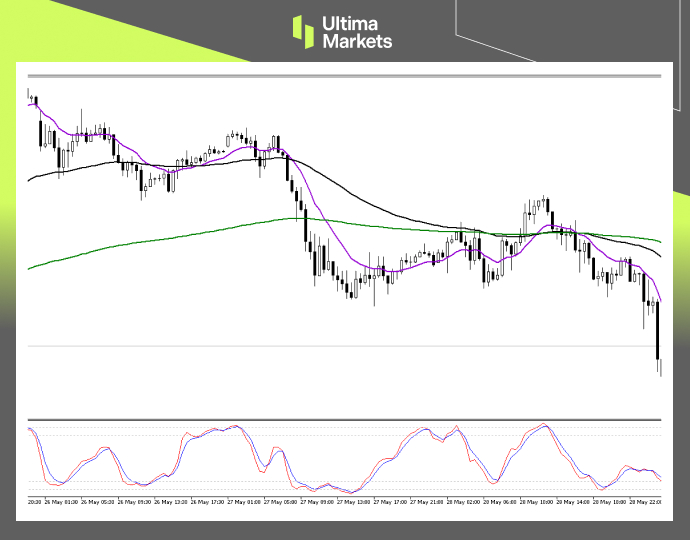This screenshot has height=540, width=690.
Task: Click the '26 May 05:00' time axis label
Action: click(97, 502)
